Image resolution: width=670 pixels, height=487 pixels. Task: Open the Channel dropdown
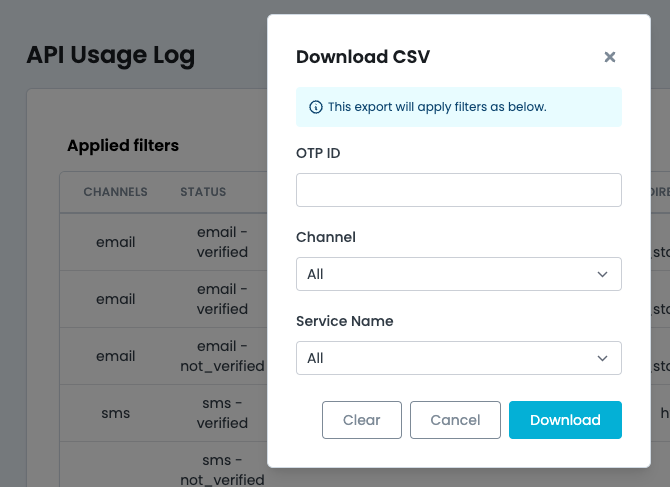pyautogui.click(x=458, y=274)
